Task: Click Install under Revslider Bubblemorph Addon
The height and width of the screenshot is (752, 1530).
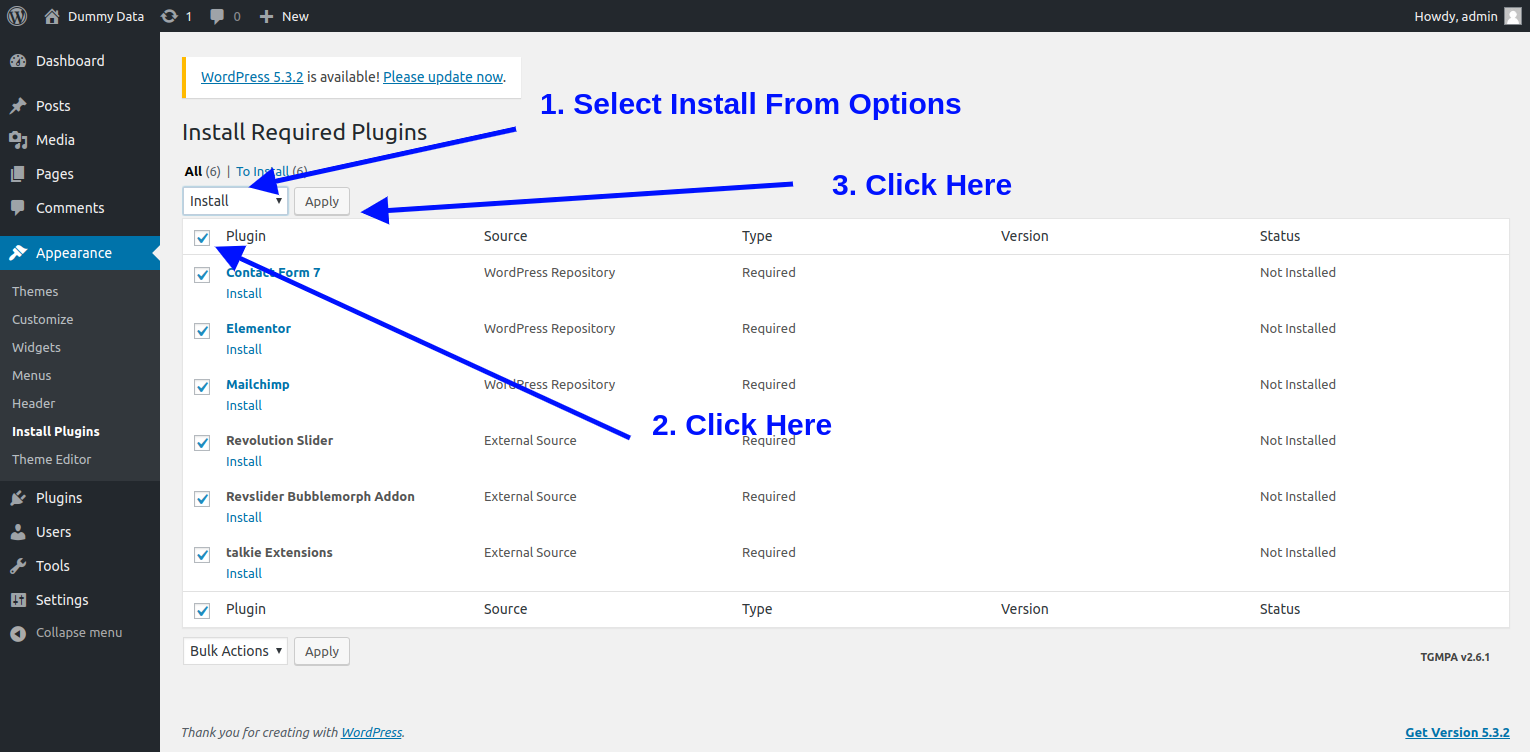Action: 244,518
